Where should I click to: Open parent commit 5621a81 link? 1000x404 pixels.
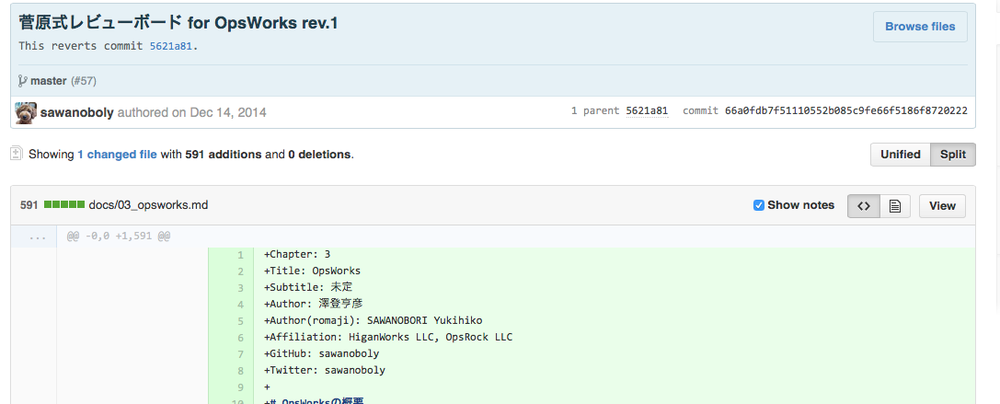[647, 110]
